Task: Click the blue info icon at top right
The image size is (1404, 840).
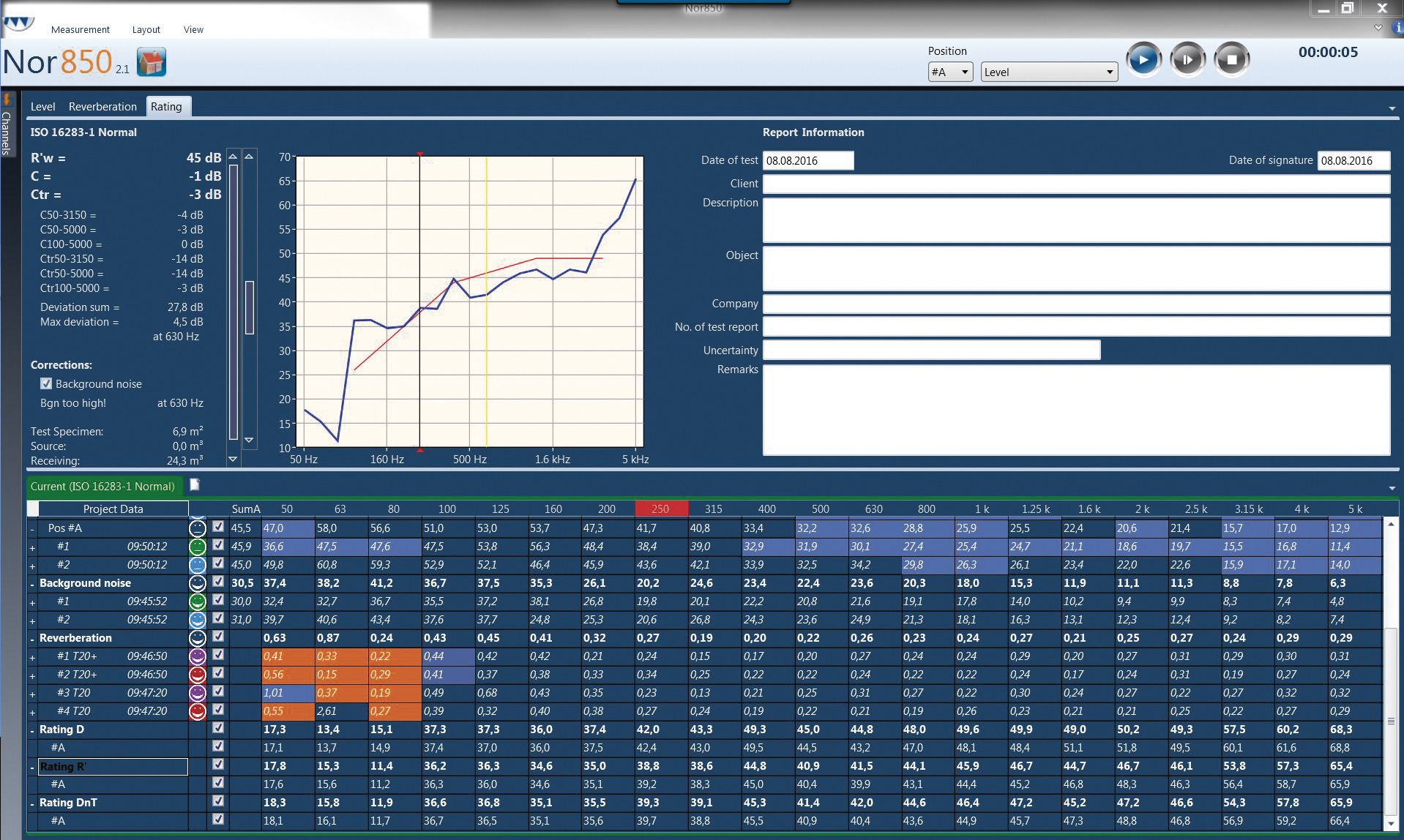Action: (1397, 27)
